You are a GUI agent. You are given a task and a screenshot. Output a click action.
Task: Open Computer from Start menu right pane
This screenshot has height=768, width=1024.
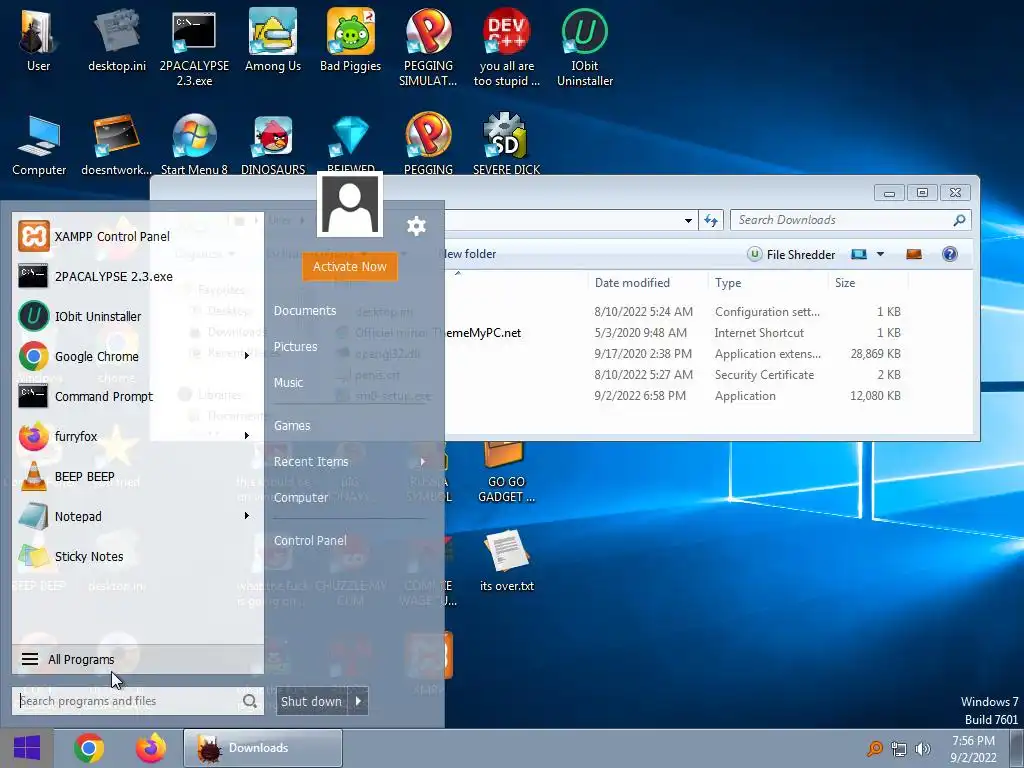pyautogui.click(x=300, y=498)
